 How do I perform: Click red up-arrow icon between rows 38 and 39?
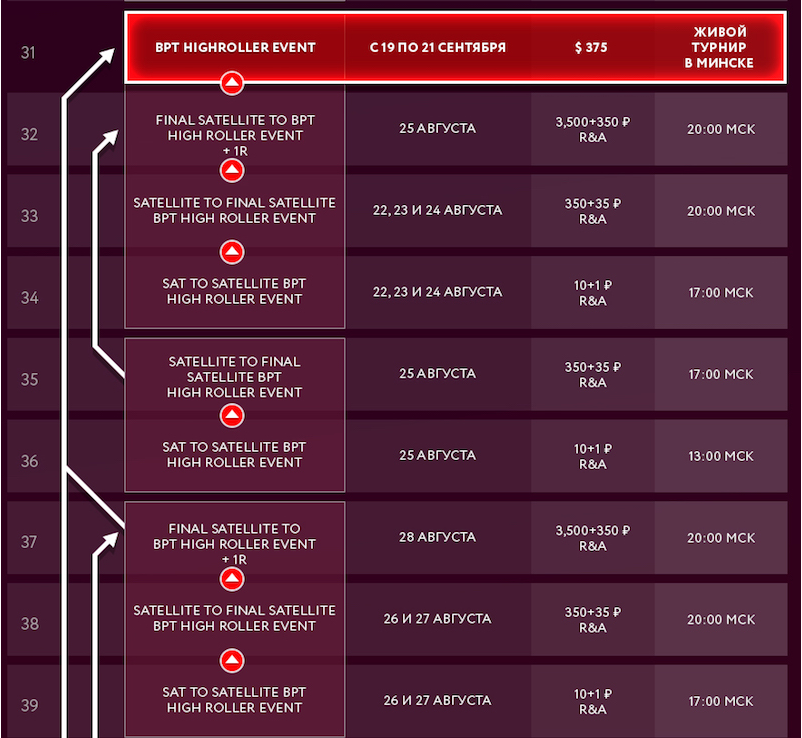coord(232,661)
